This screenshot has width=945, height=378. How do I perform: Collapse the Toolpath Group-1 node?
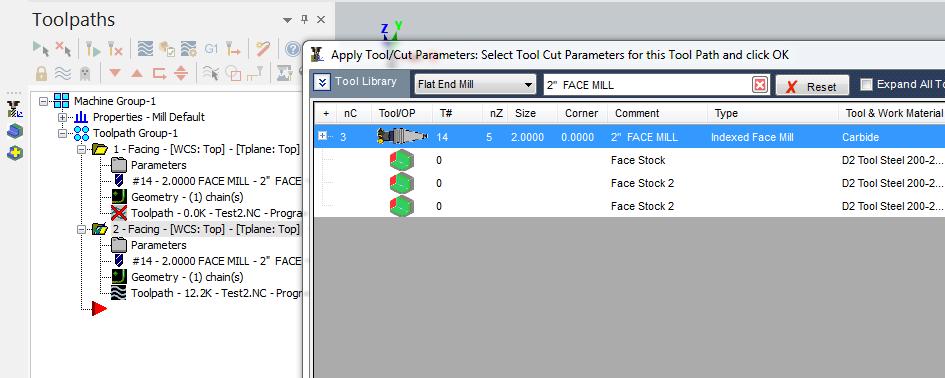pyautogui.click(x=62, y=133)
